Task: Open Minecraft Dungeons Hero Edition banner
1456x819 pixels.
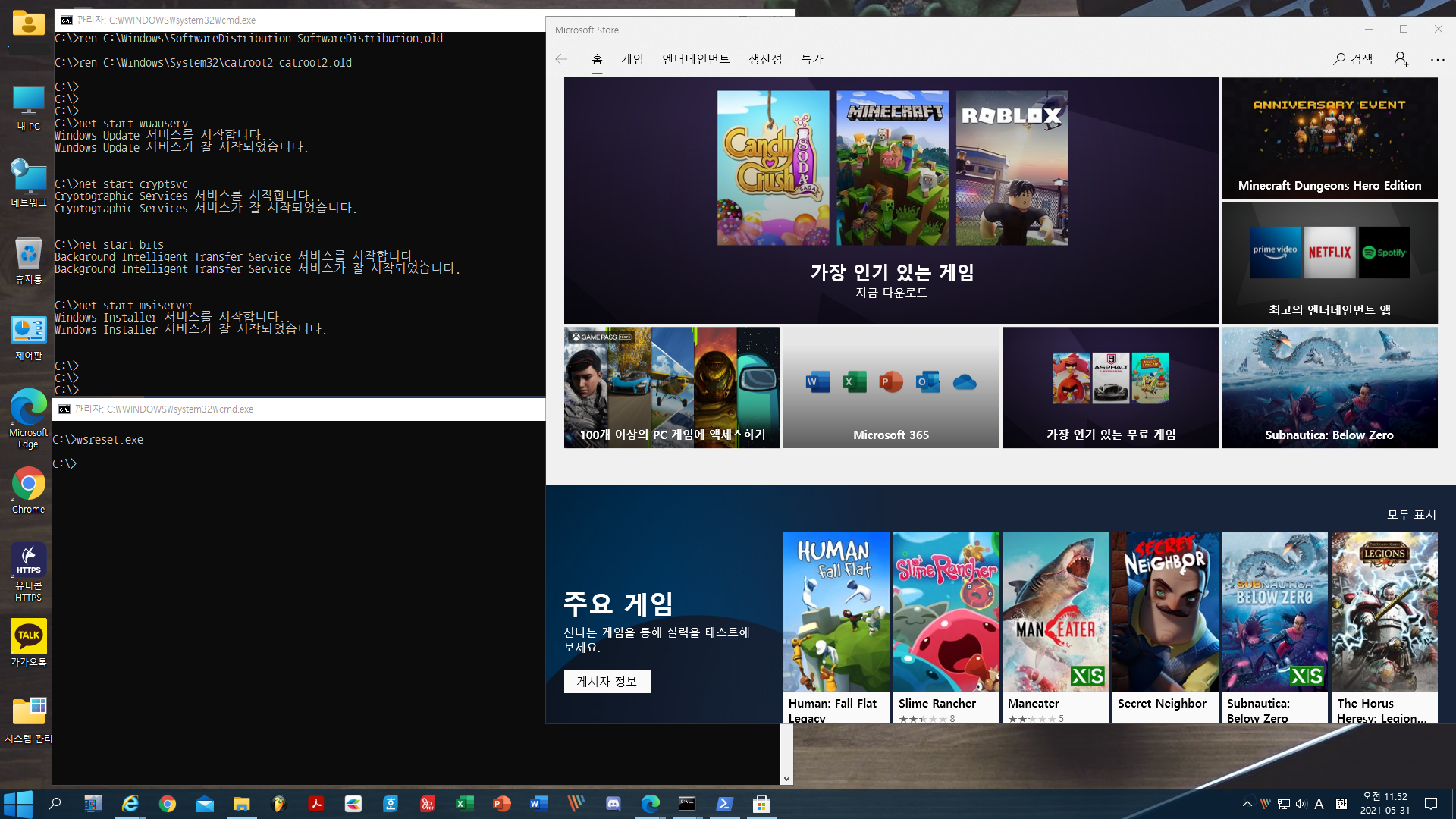Action: pyautogui.click(x=1329, y=138)
